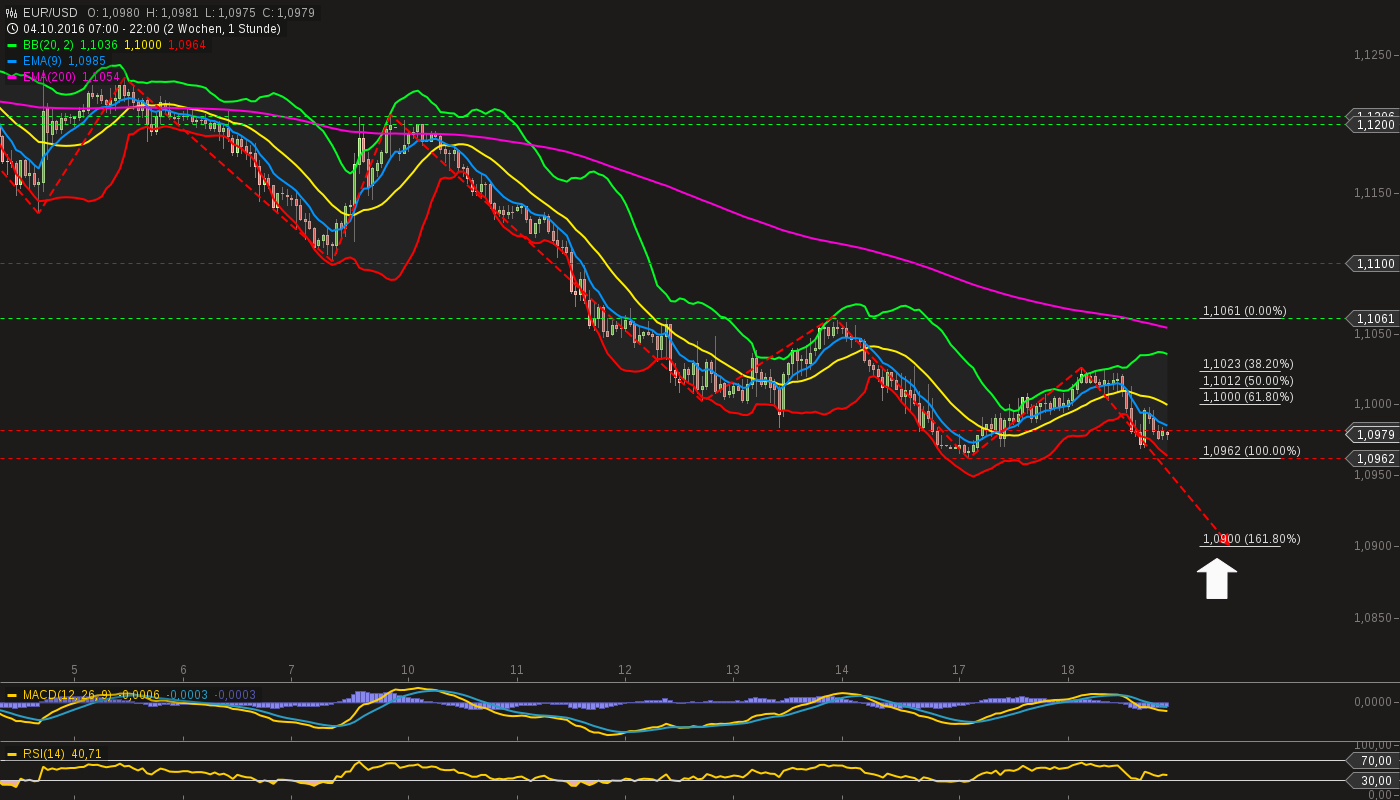Screen dimensions: 1400x800
Task: Click the RSI value 40,71
Action: click(x=86, y=754)
